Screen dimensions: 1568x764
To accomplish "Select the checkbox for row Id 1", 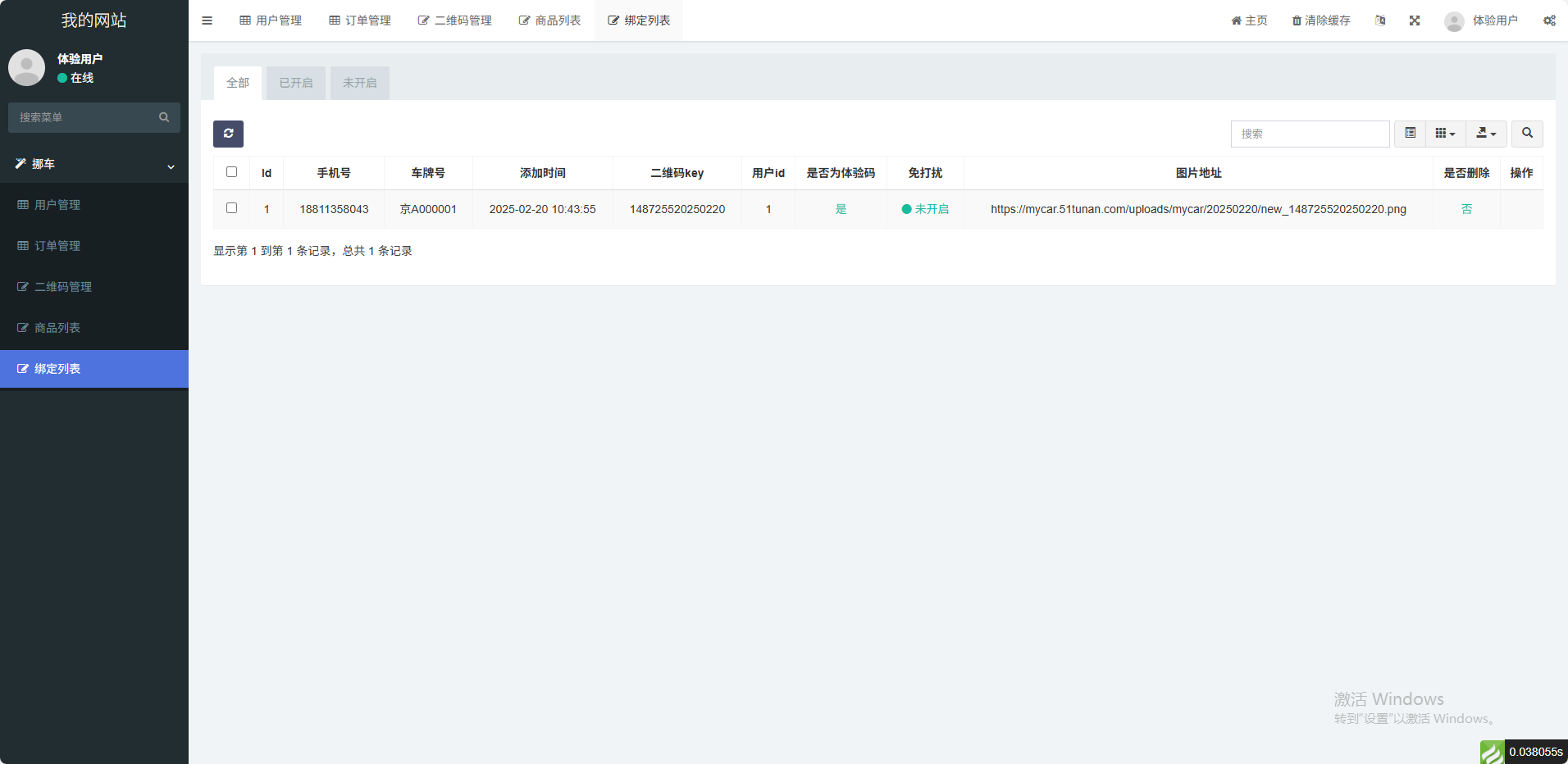I will [231, 208].
